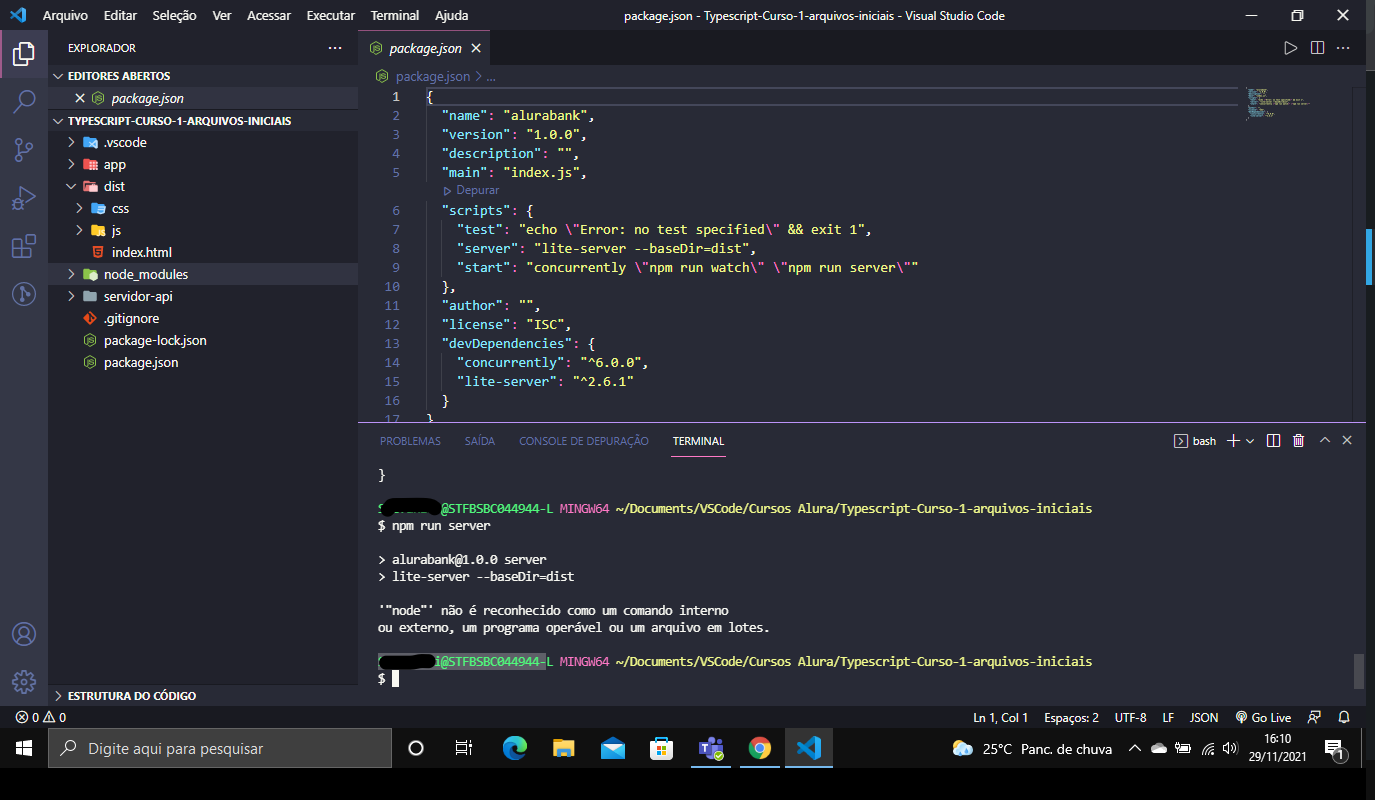Change LF end of line sequence
This screenshot has height=800, width=1375.
1168,718
